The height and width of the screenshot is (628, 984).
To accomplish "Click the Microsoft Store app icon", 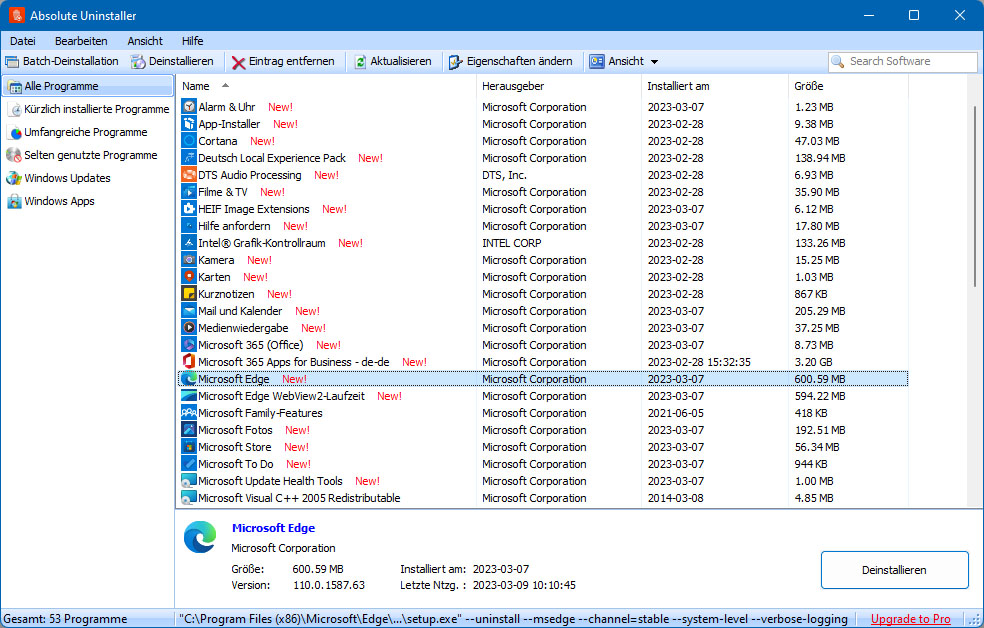I will [x=189, y=446].
